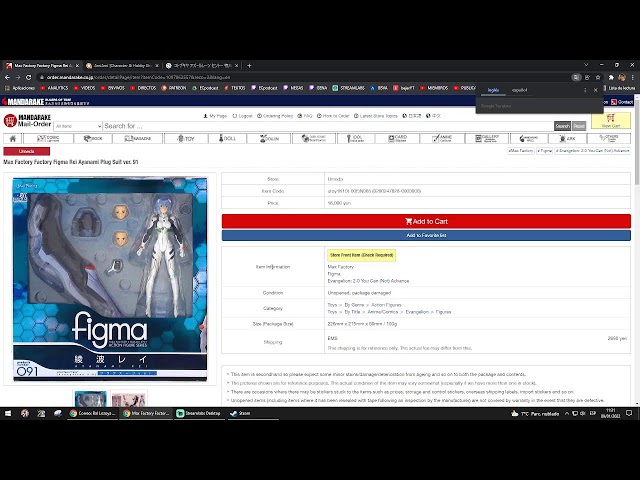The height and width of the screenshot is (480, 640).
Task: Open the DOUJIN category
Action: pos(269,138)
